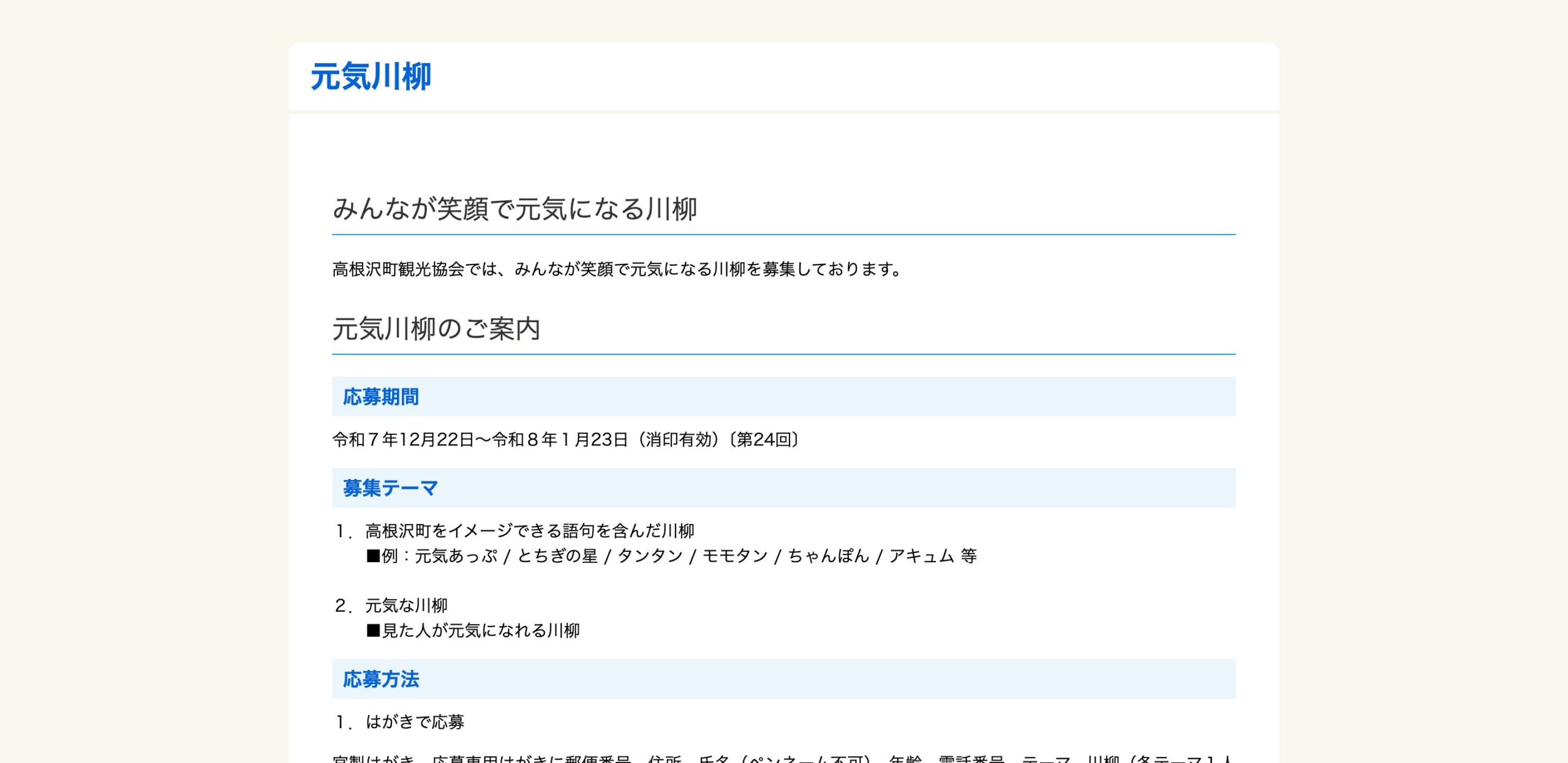Image resolution: width=1568 pixels, height=763 pixels.
Task: Click the word アキュム in examples
Action: coord(921,556)
